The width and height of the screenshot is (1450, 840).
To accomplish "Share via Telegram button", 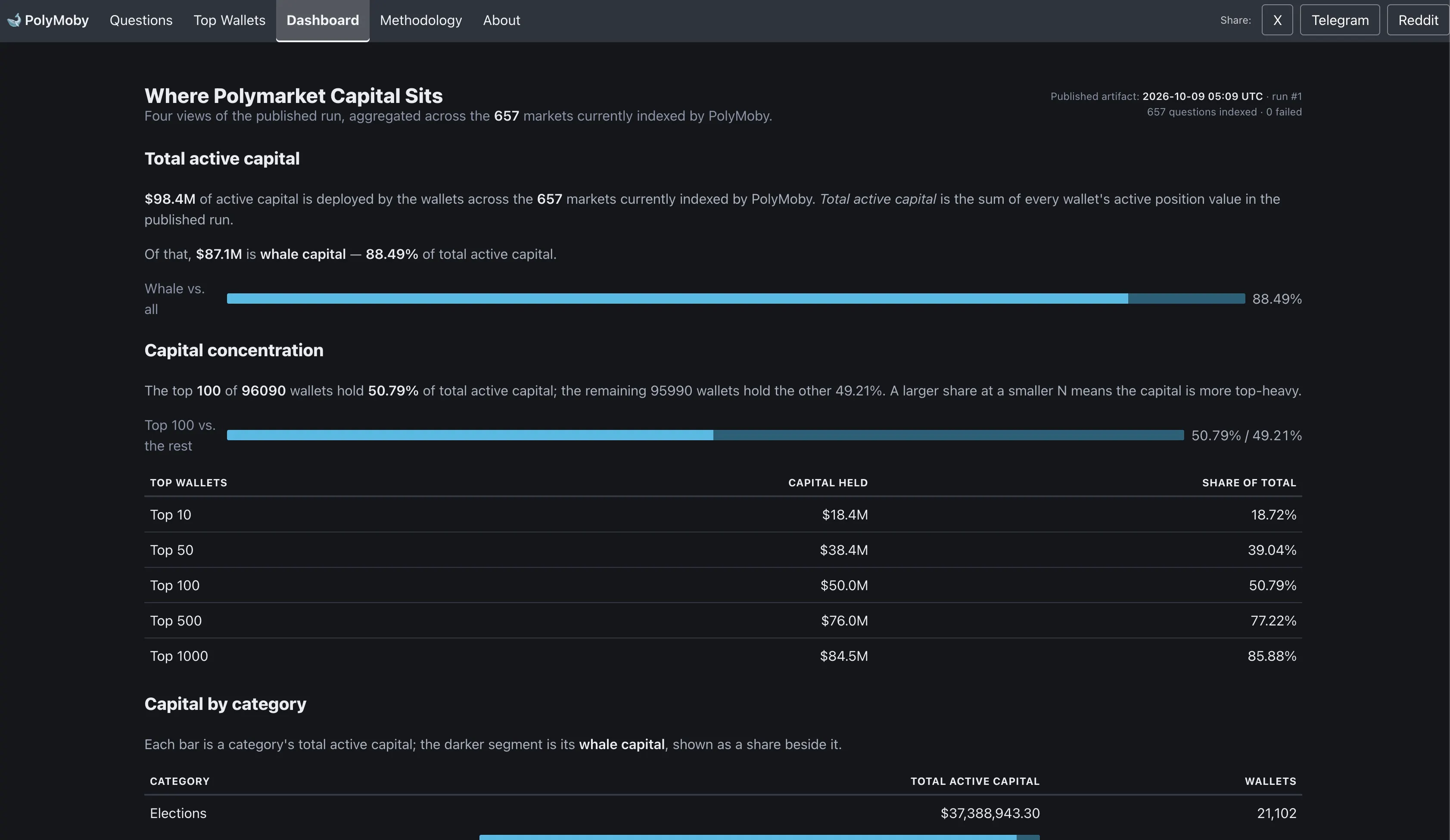I will tap(1340, 20).
